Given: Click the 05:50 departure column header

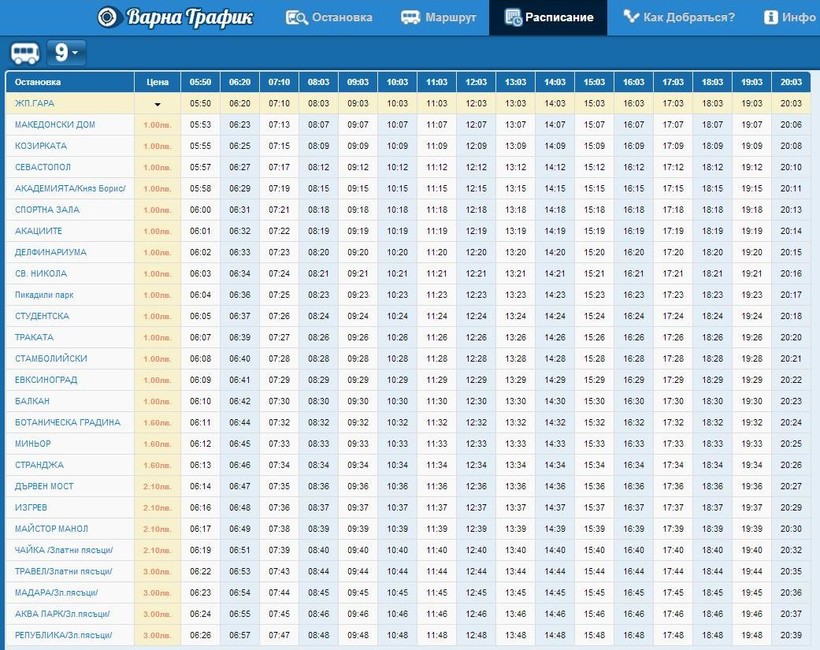Looking at the screenshot, I should pyautogui.click(x=200, y=82).
